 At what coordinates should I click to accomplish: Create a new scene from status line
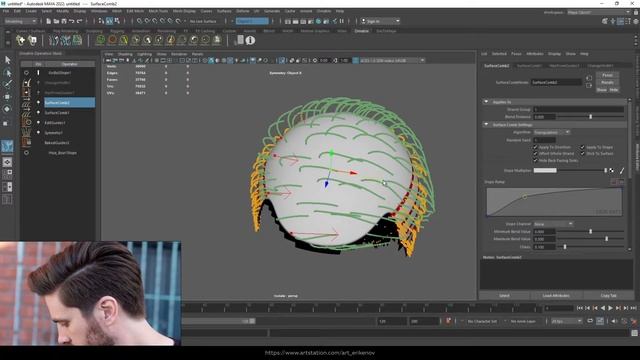coord(49,21)
